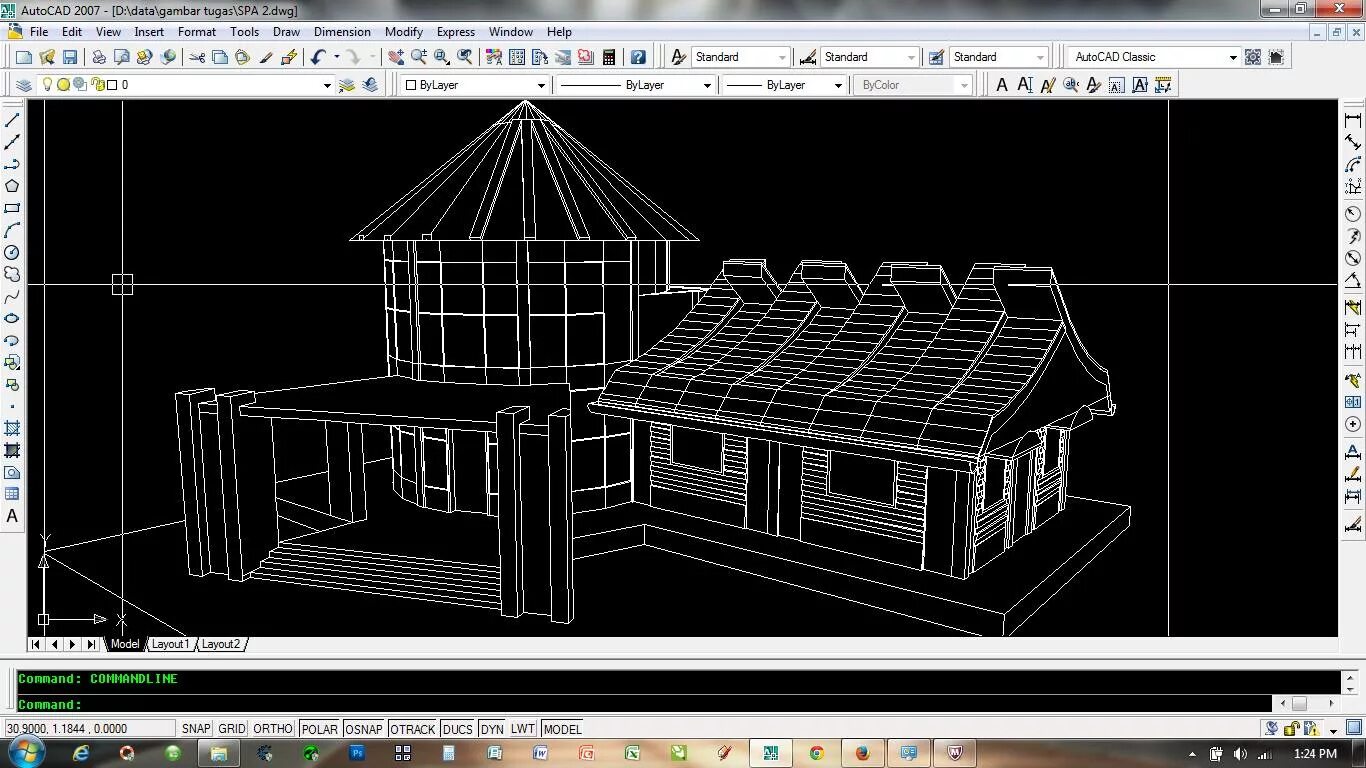Click the Command prompt input line

(x=644, y=704)
